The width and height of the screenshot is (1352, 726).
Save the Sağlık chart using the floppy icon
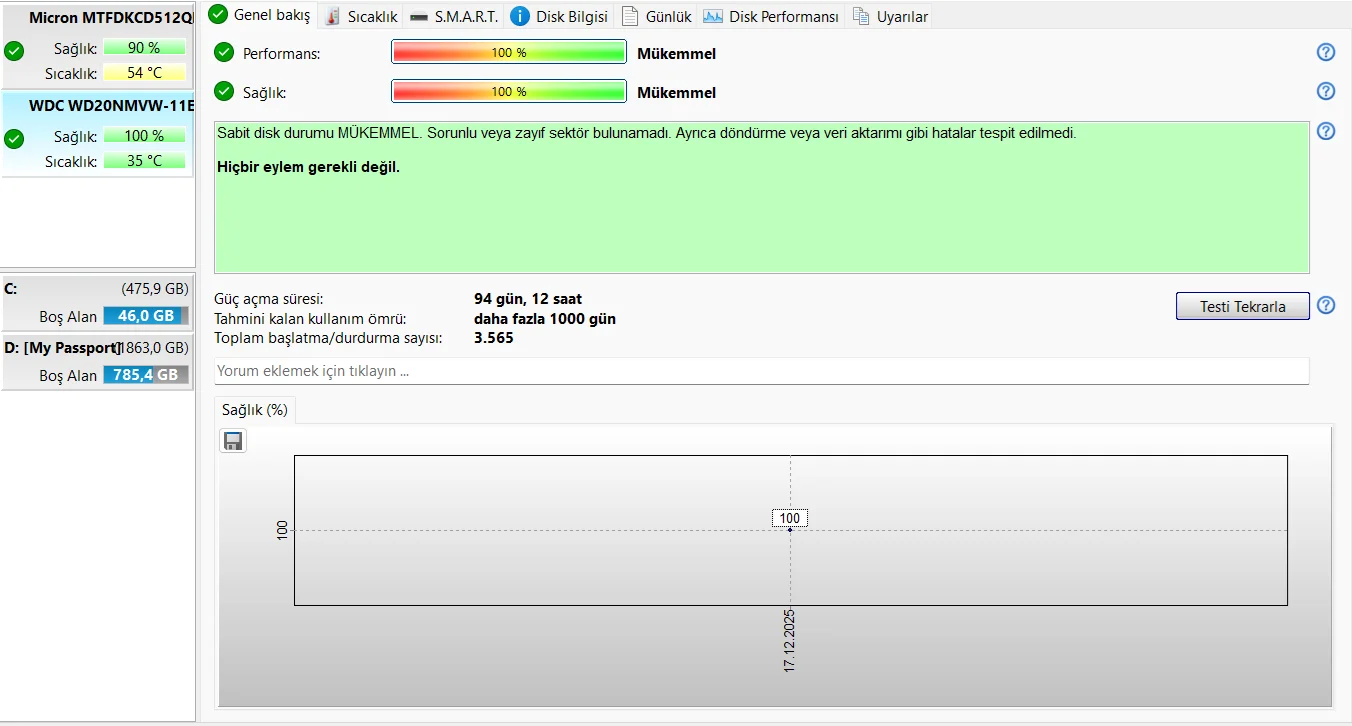pyautogui.click(x=233, y=441)
